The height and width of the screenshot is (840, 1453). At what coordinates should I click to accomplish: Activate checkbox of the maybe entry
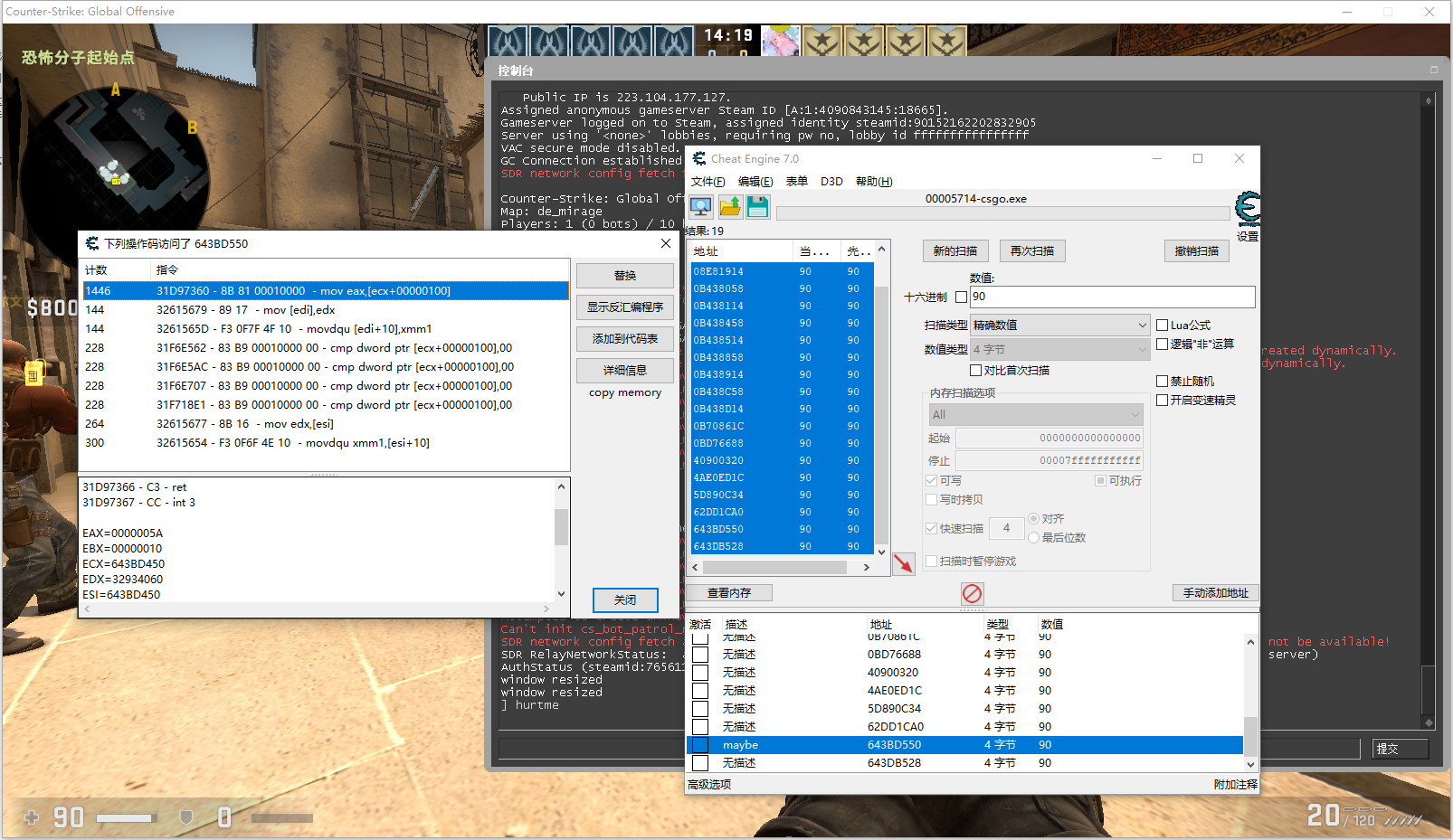[700, 745]
